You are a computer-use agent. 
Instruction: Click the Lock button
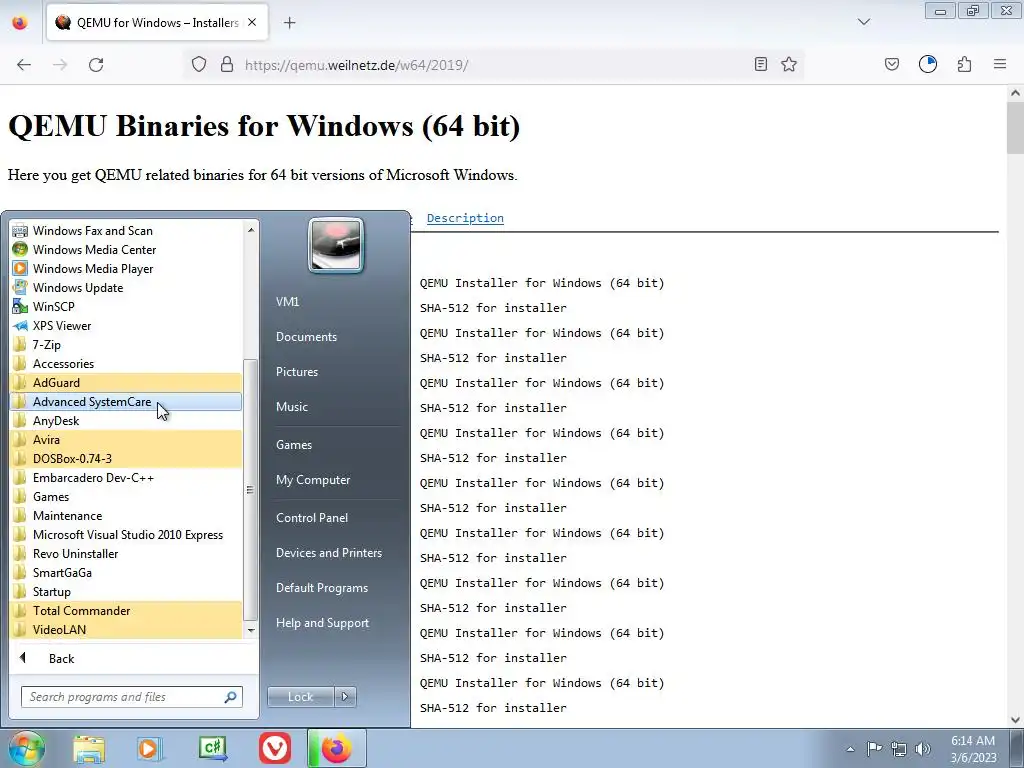[x=300, y=697]
